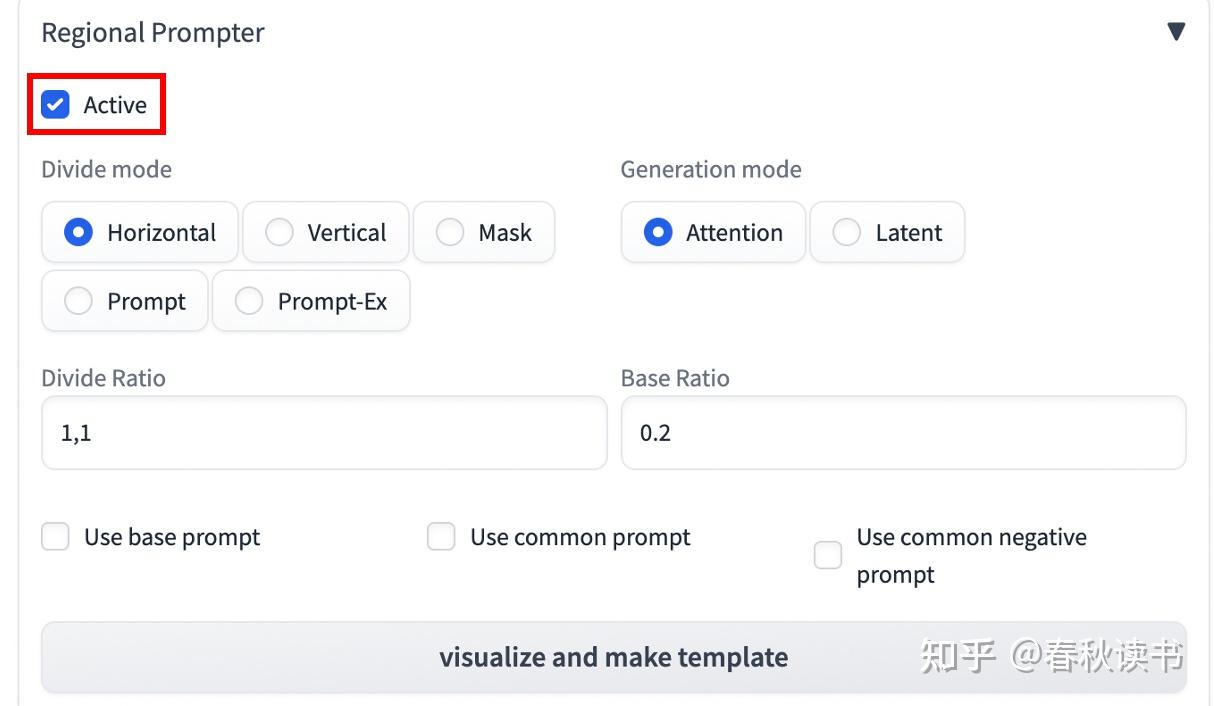
Task: Collapse the Regional Prompter panel arrow
Action: pyautogui.click(x=1176, y=32)
